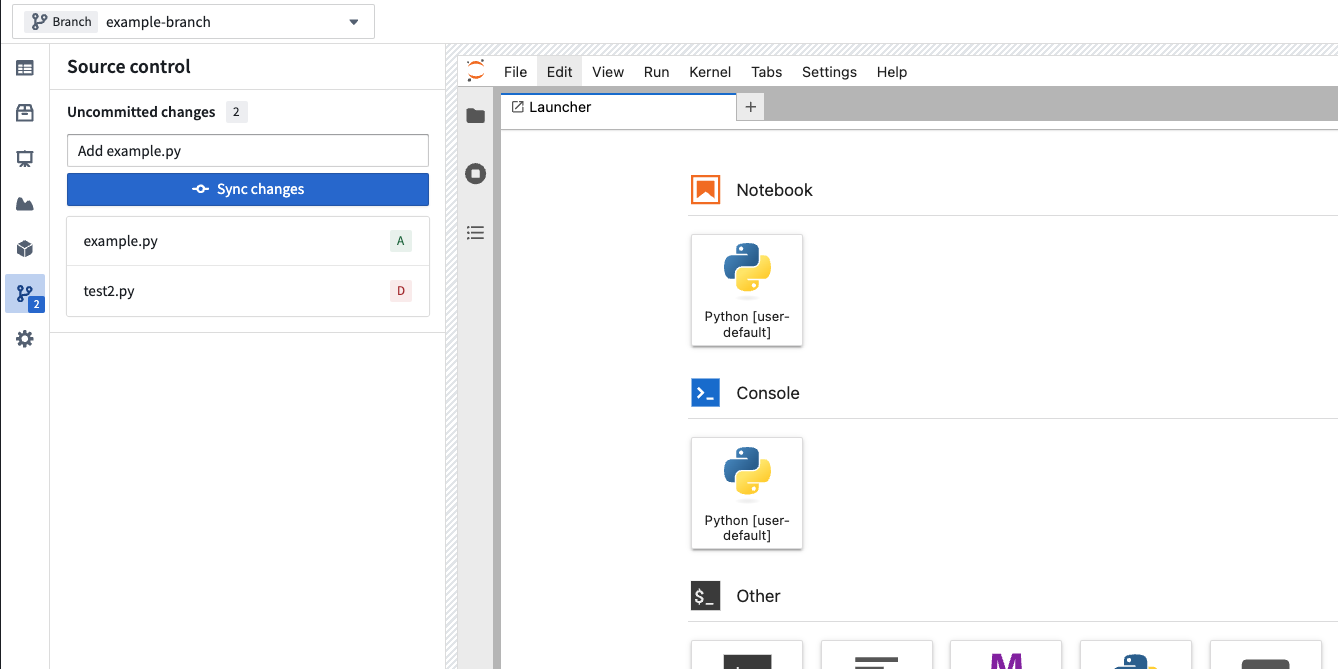Click the Sync changes button
The height and width of the screenshot is (669, 1338).
(x=248, y=189)
